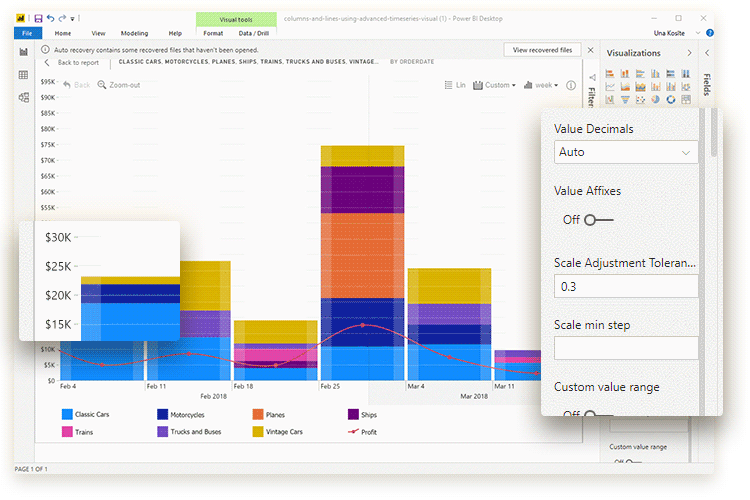Collapse the Visualizations pane using its chevron
This screenshot has width=750, height=500.
[689, 53]
